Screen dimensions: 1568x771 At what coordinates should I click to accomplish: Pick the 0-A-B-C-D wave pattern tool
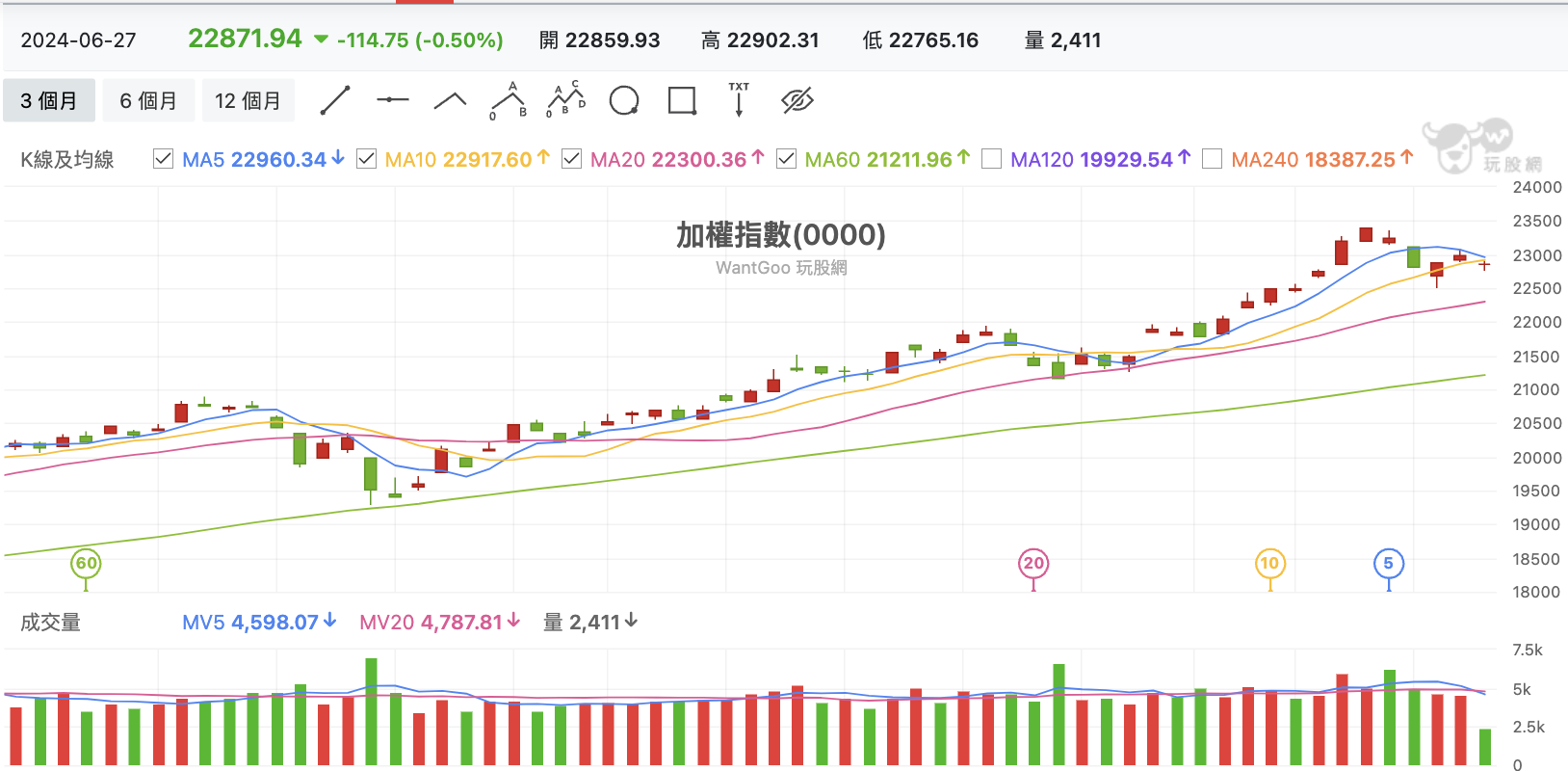point(566,100)
